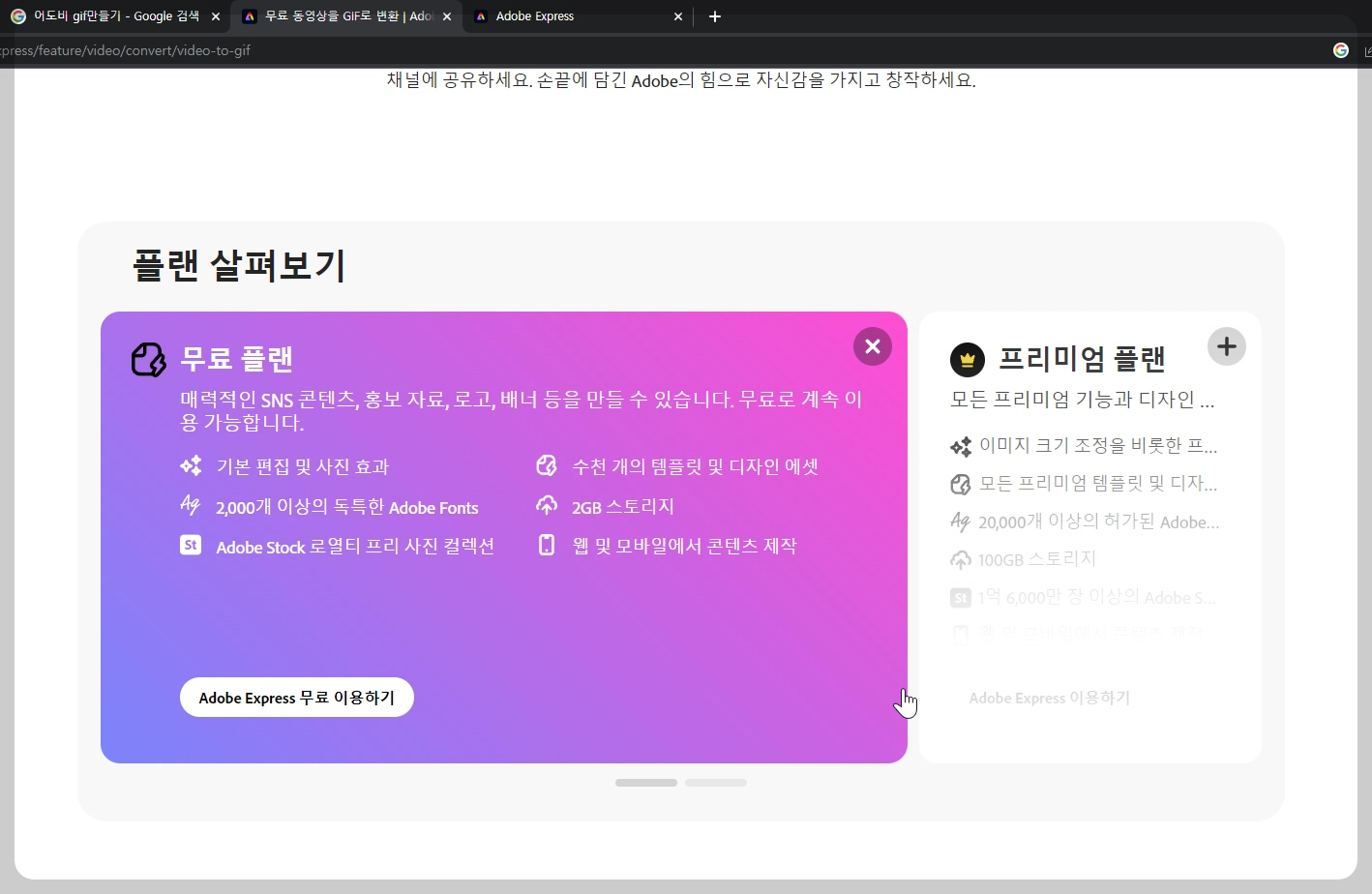Click 수천 개의 템플릿 및 디자인 에셋 text
The image size is (1372, 894).
(x=696, y=466)
